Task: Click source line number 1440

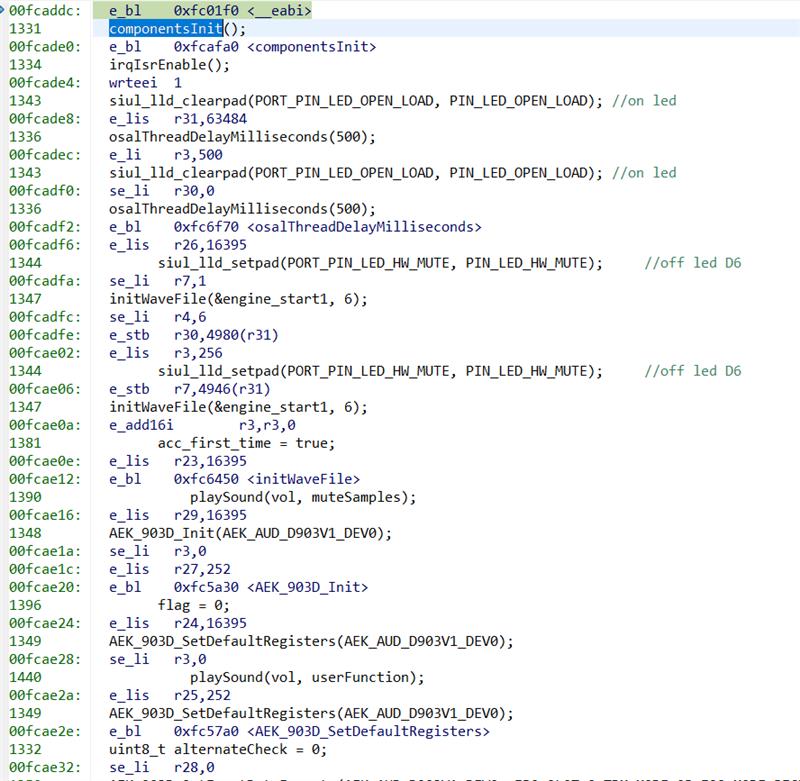Action: tap(24, 677)
